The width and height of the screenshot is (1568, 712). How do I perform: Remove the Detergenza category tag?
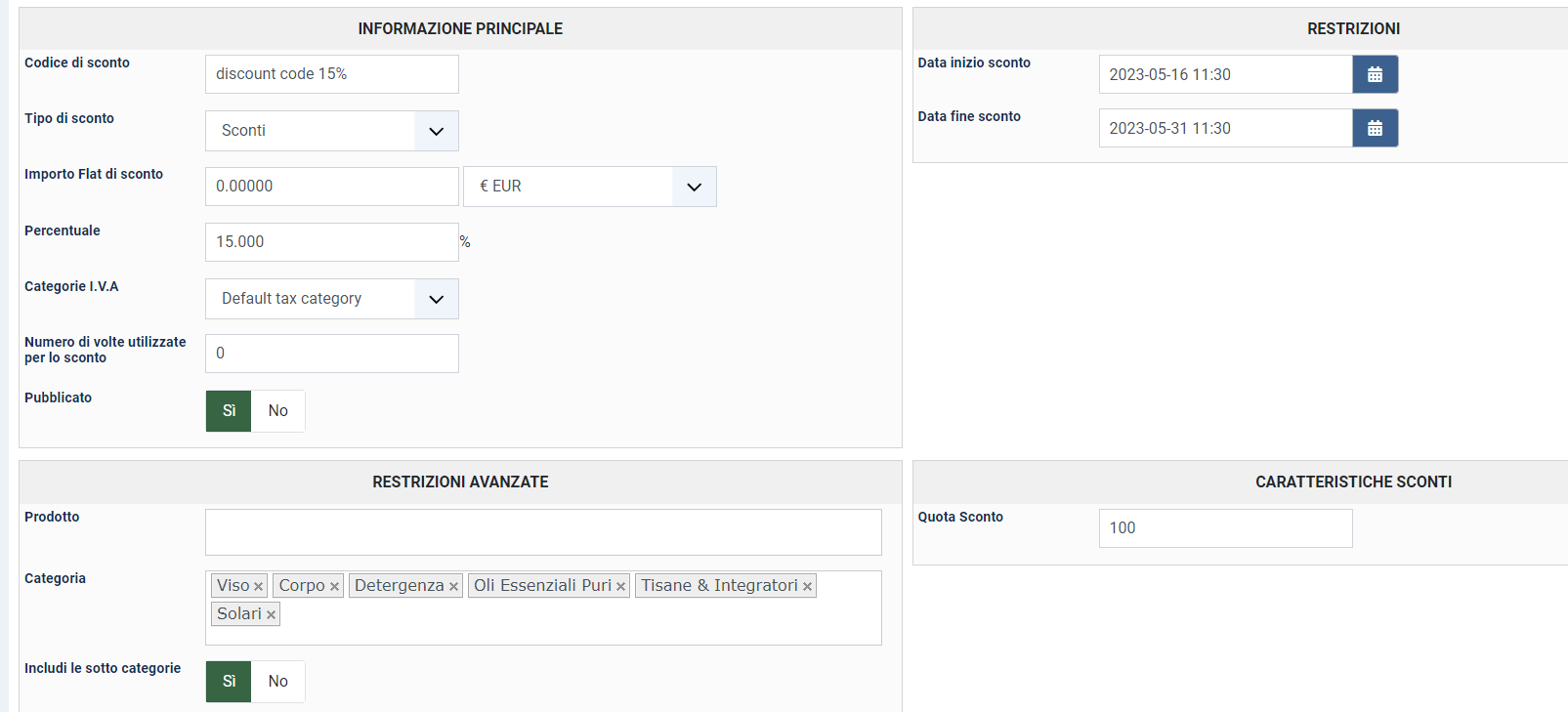tap(453, 587)
